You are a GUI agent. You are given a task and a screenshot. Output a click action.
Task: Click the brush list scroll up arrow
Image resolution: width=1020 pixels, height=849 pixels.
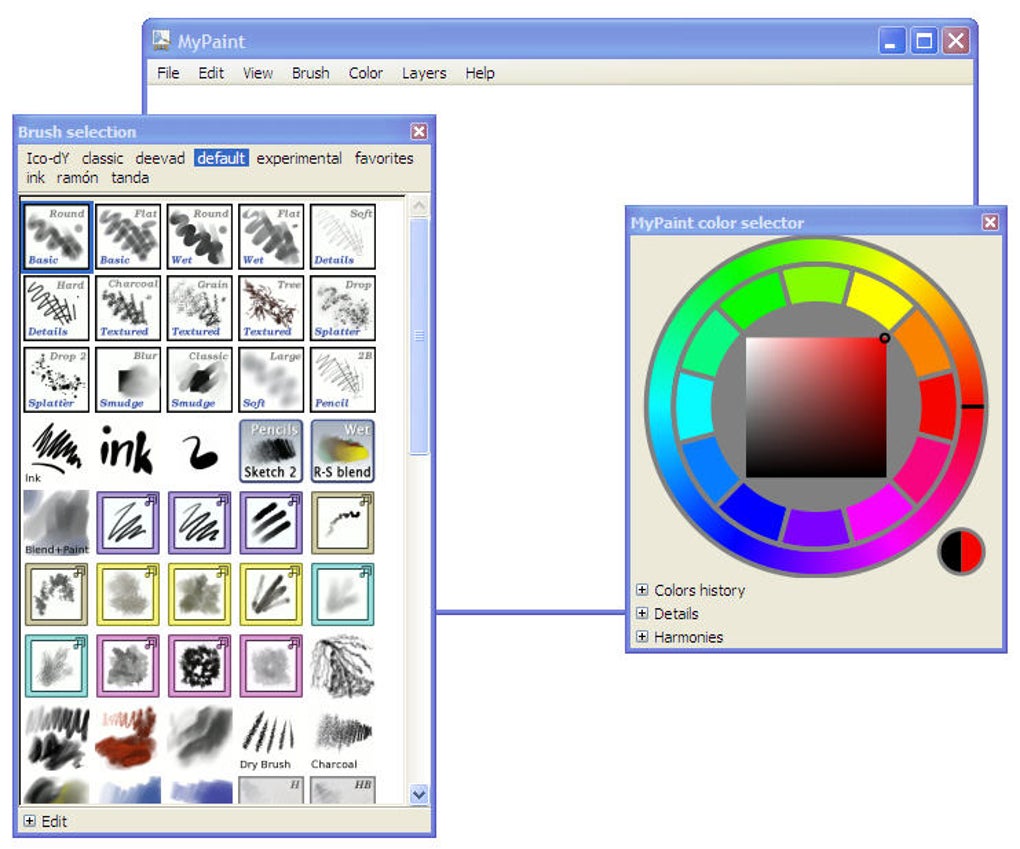(x=419, y=206)
